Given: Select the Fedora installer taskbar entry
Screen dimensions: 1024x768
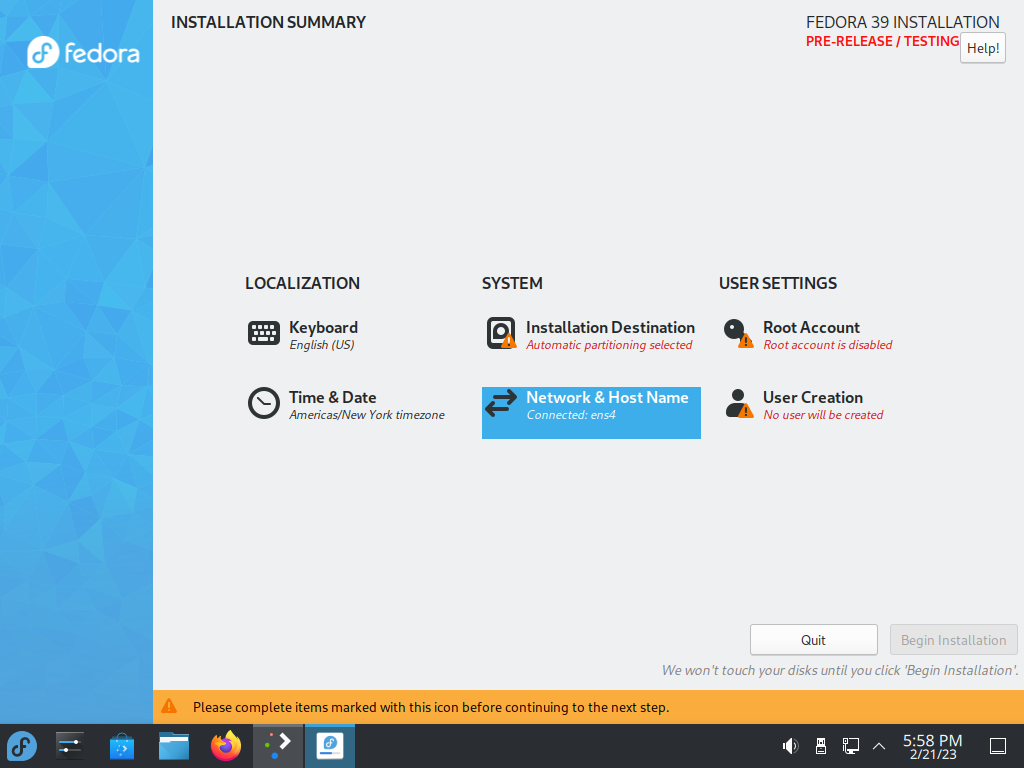Looking at the screenshot, I should tap(330, 746).
